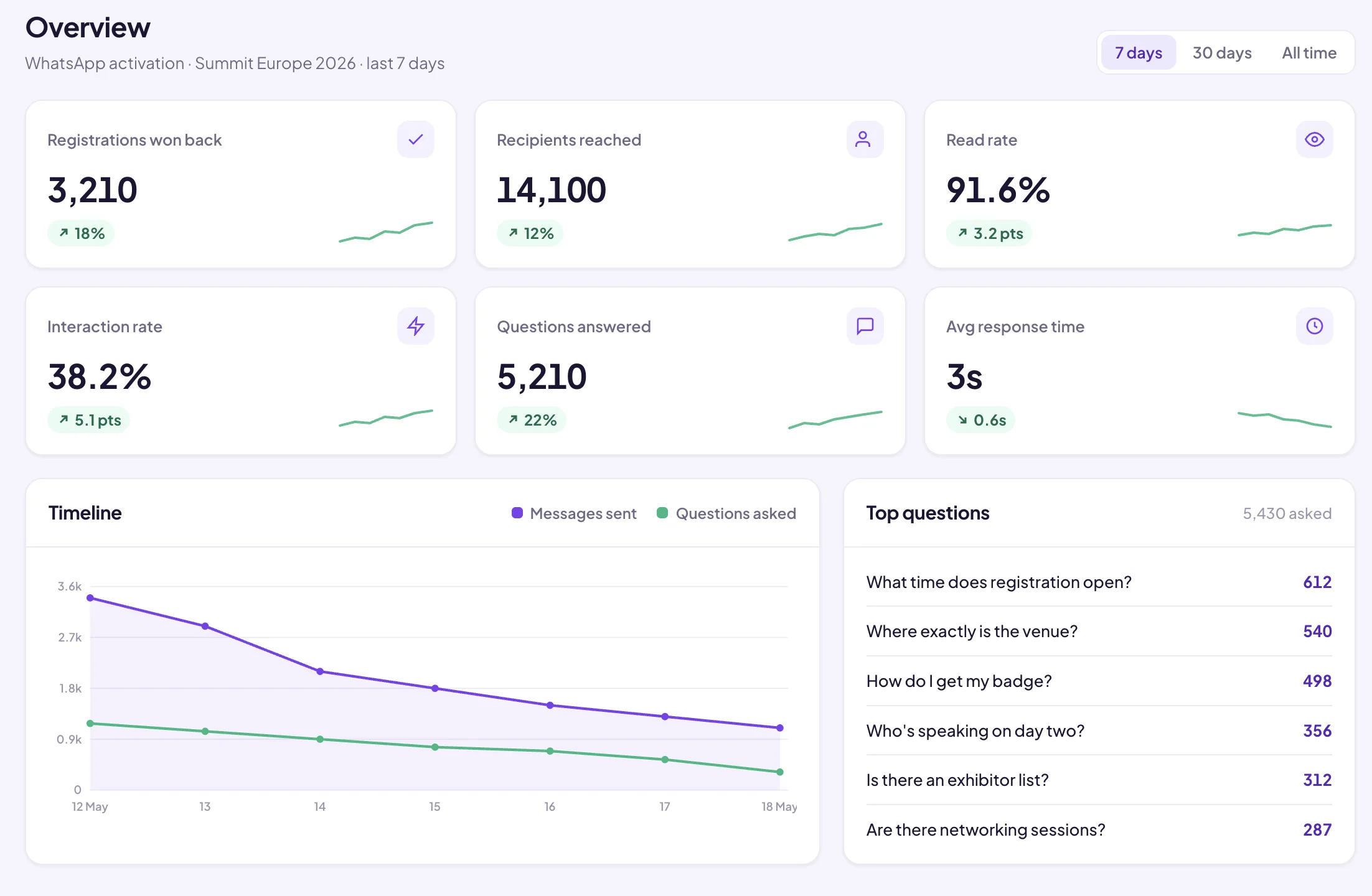This screenshot has width=1372, height=896.
Task: Open 'Are there networking sessions?' question
Action: pyautogui.click(x=1099, y=829)
